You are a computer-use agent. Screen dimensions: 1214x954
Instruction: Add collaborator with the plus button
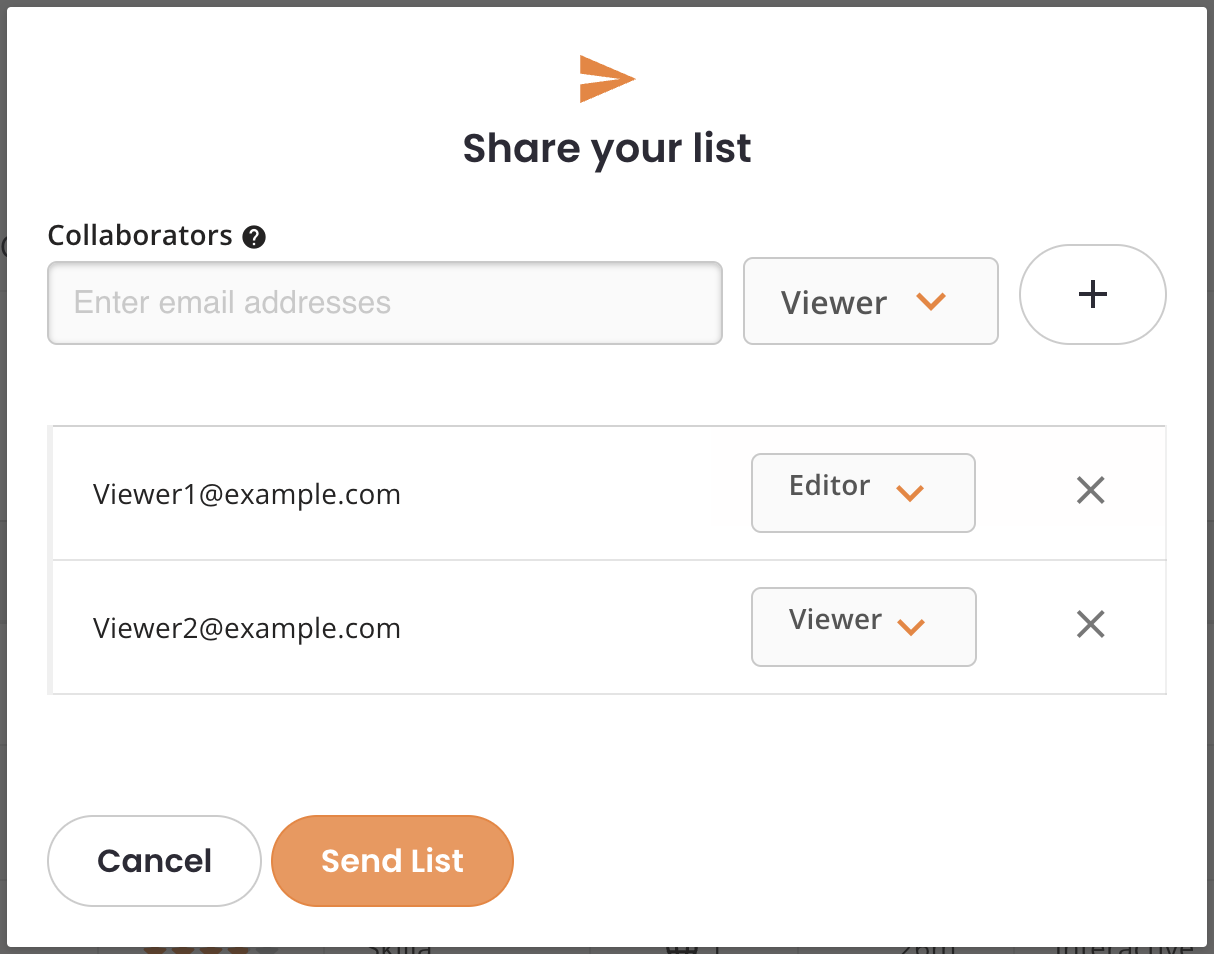pyautogui.click(x=1092, y=294)
